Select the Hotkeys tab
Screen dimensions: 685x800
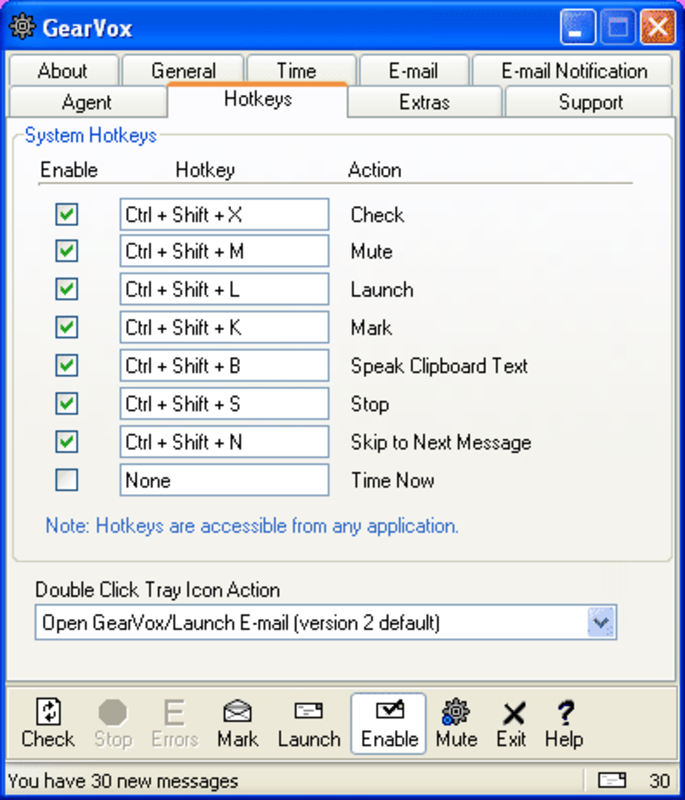pyautogui.click(x=258, y=99)
